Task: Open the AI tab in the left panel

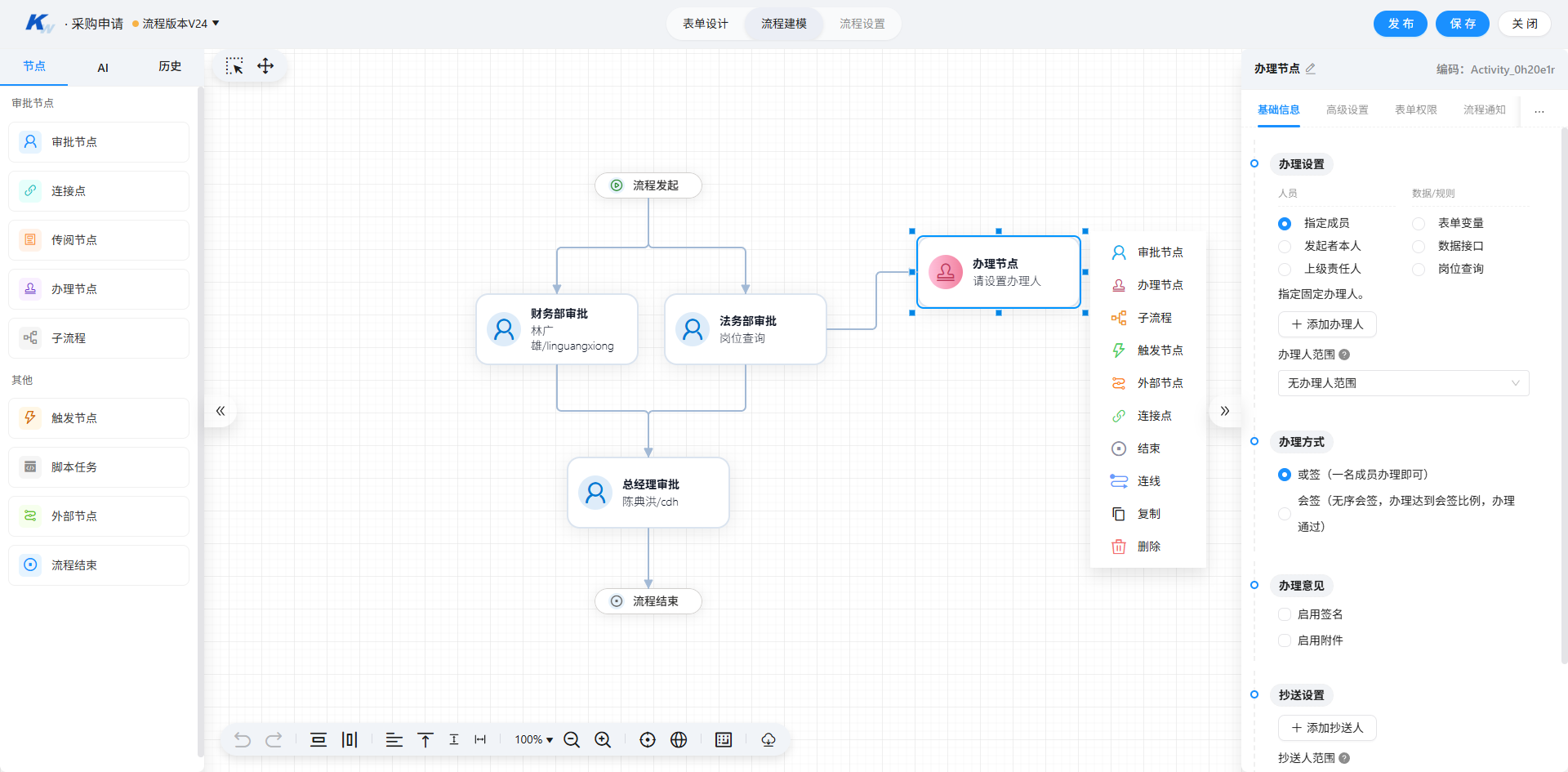Action: tap(103, 68)
